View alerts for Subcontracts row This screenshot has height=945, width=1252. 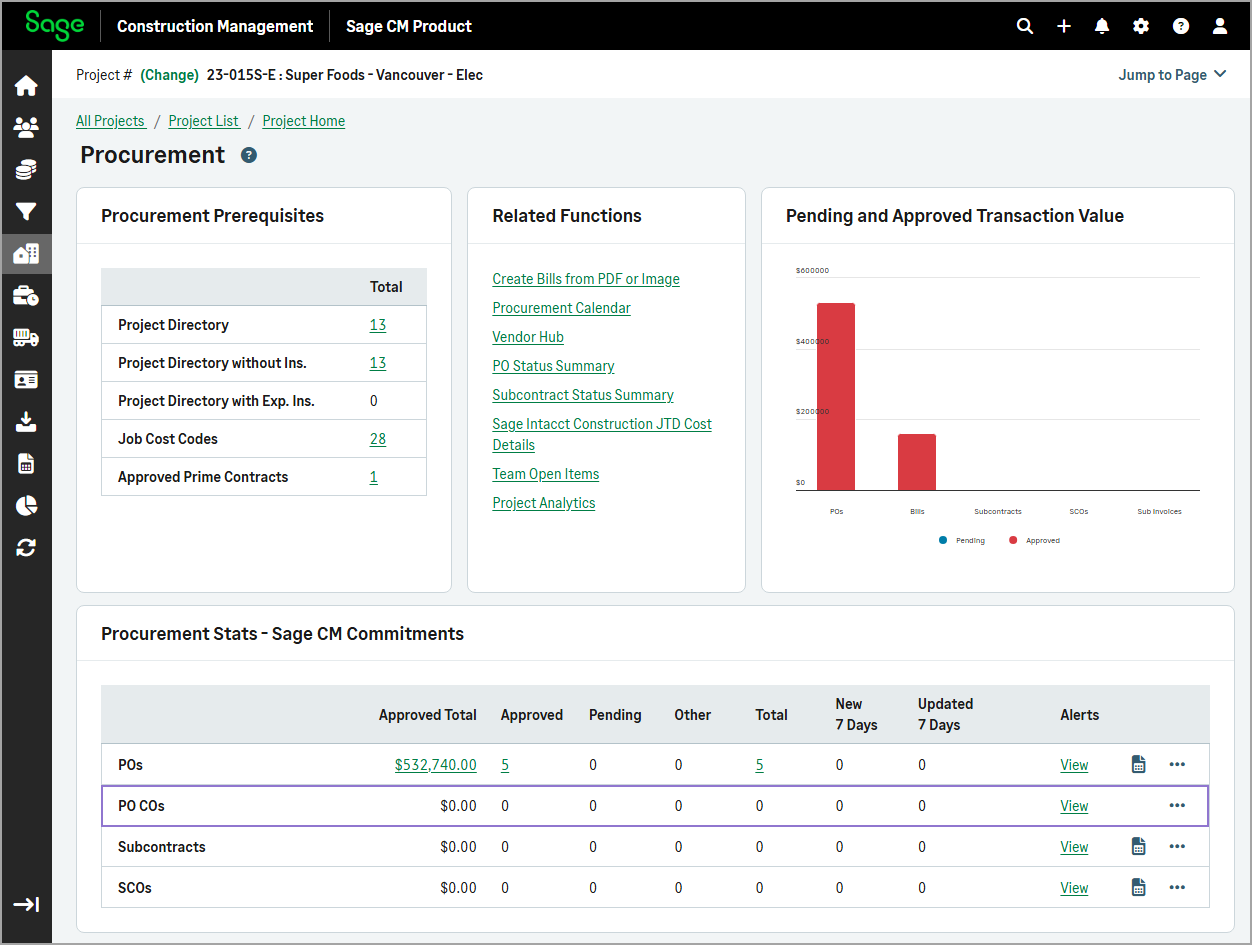click(x=1074, y=847)
